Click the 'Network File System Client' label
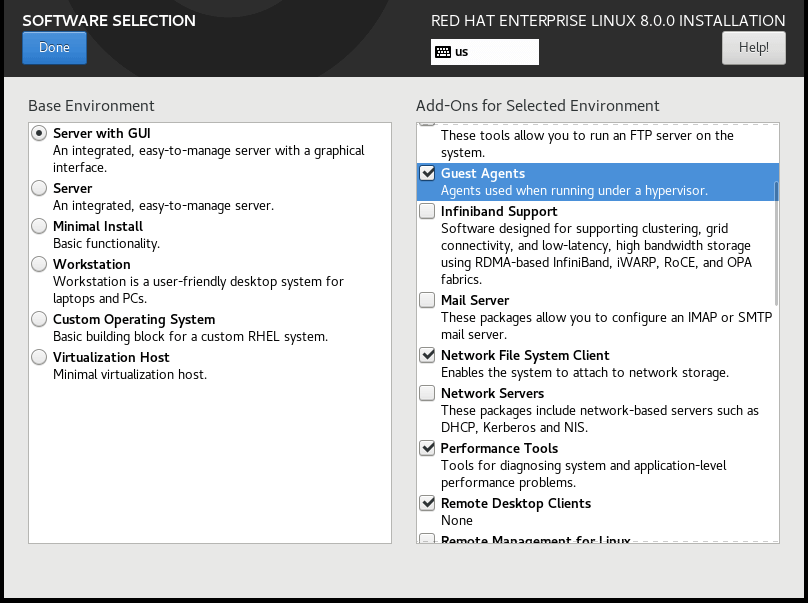808x603 pixels. pos(525,356)
